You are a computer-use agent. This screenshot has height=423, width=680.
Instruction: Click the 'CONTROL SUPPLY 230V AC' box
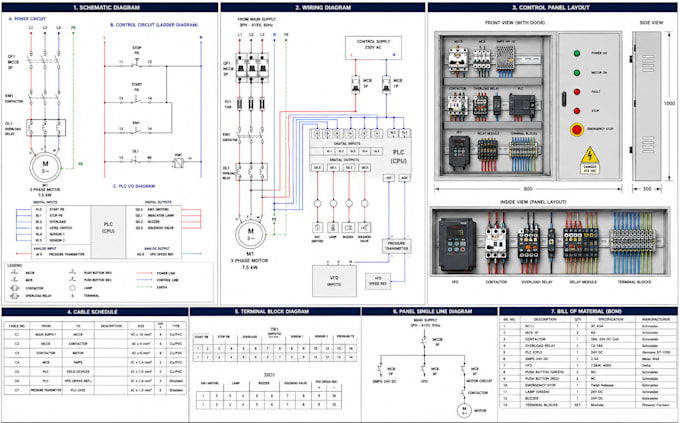pos(373,47)
